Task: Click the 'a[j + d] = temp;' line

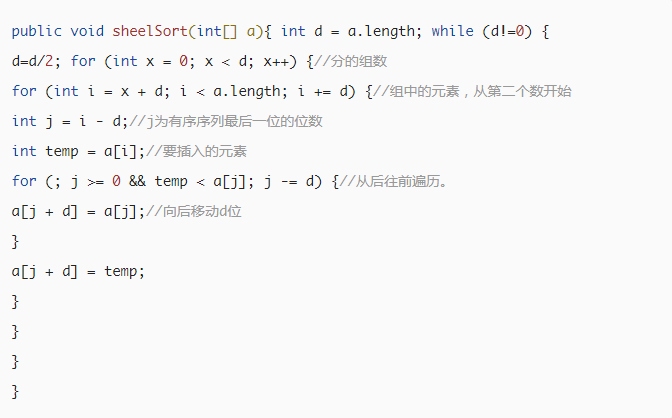Action: 78,272
